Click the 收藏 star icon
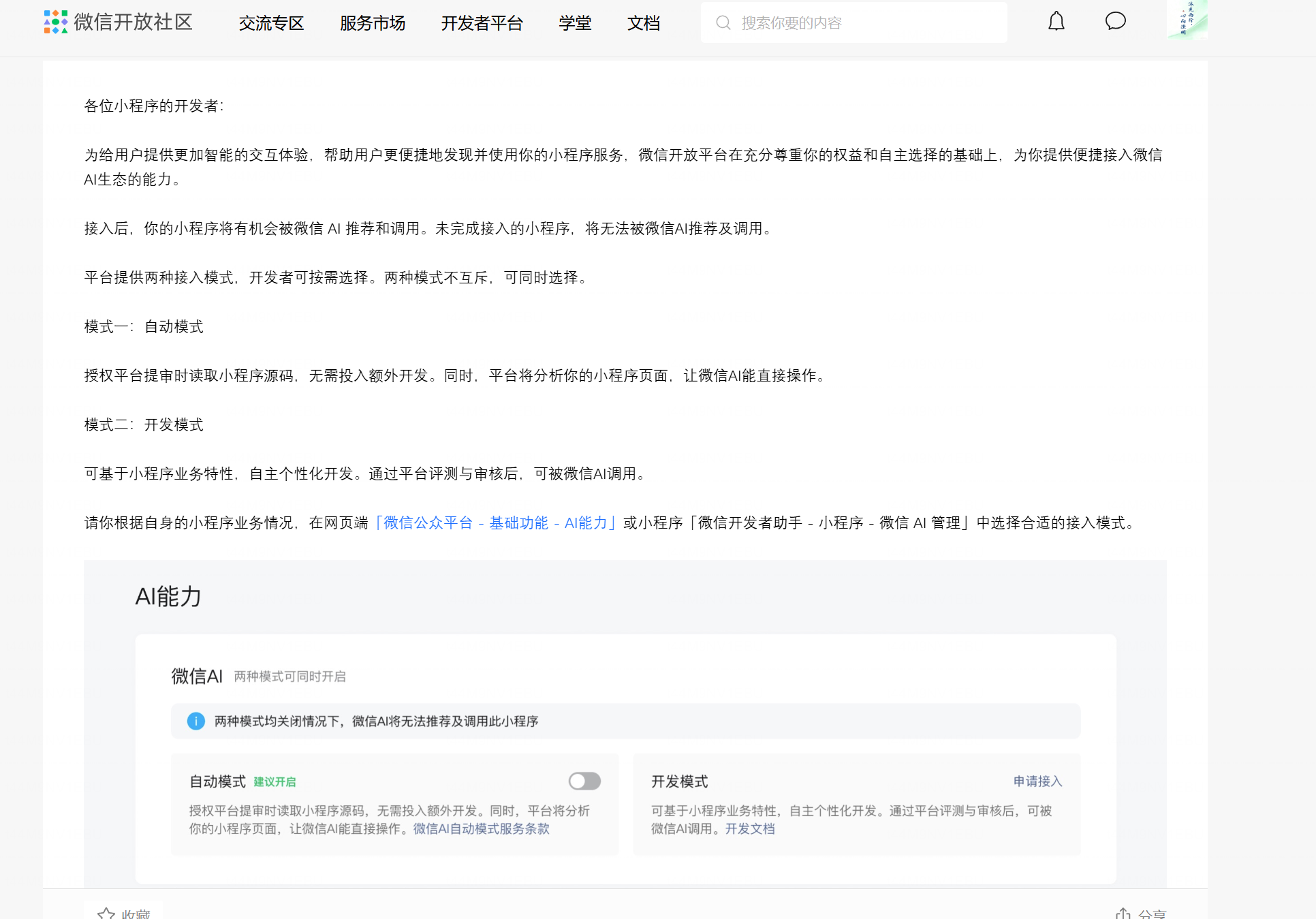 pos(106,913)
